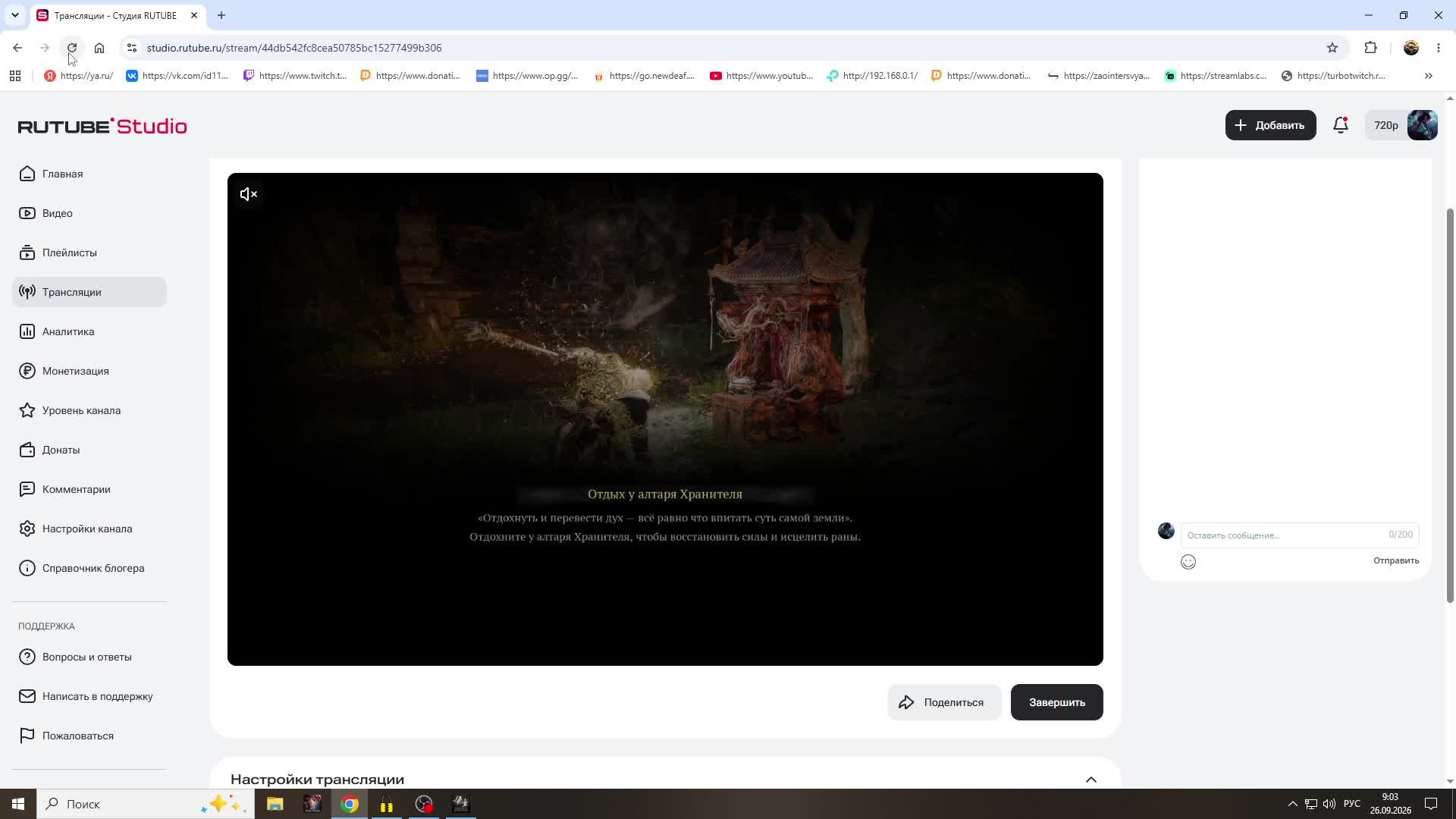The width and height of the screenshot is (1456, 819).
Task: Click the chat message input field
Action: pyautogui.click(x=1299, y=535)
